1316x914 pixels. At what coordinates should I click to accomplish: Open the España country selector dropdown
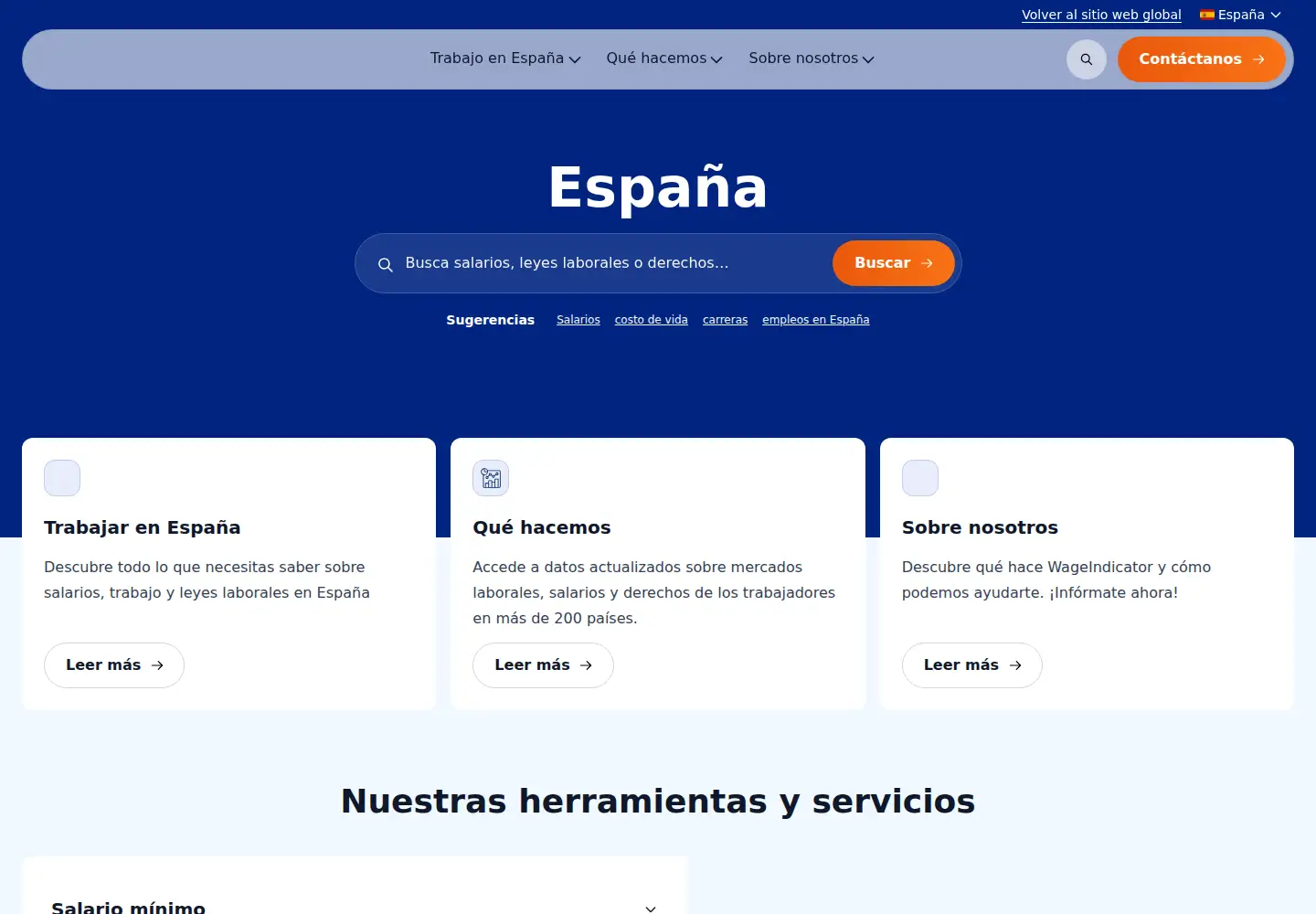click(x=1241, y=15)
